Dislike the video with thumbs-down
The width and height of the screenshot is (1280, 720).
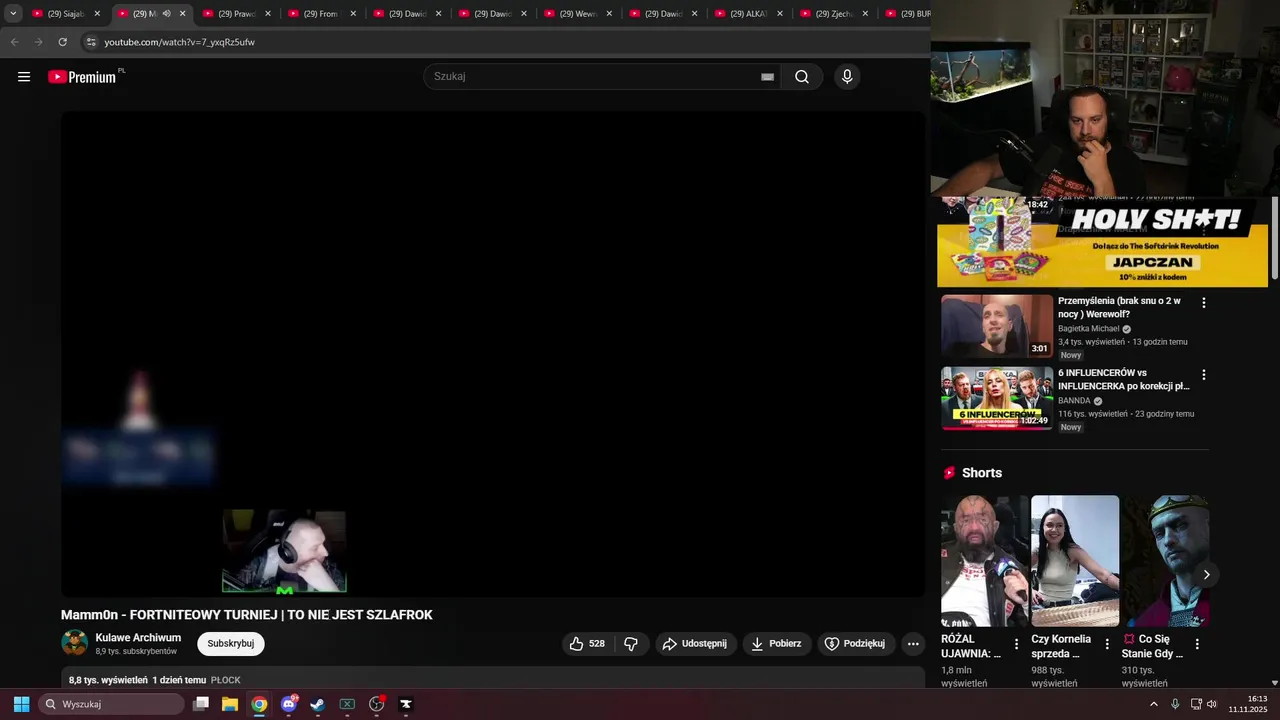[x=631, y=644]
